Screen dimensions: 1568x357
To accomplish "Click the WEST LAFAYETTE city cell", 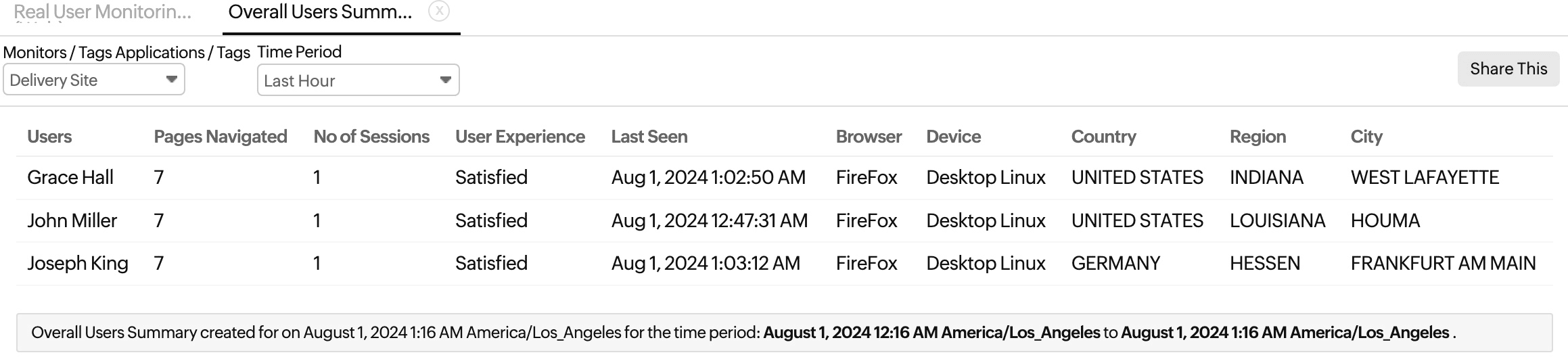I will [x=1425, y=177].
